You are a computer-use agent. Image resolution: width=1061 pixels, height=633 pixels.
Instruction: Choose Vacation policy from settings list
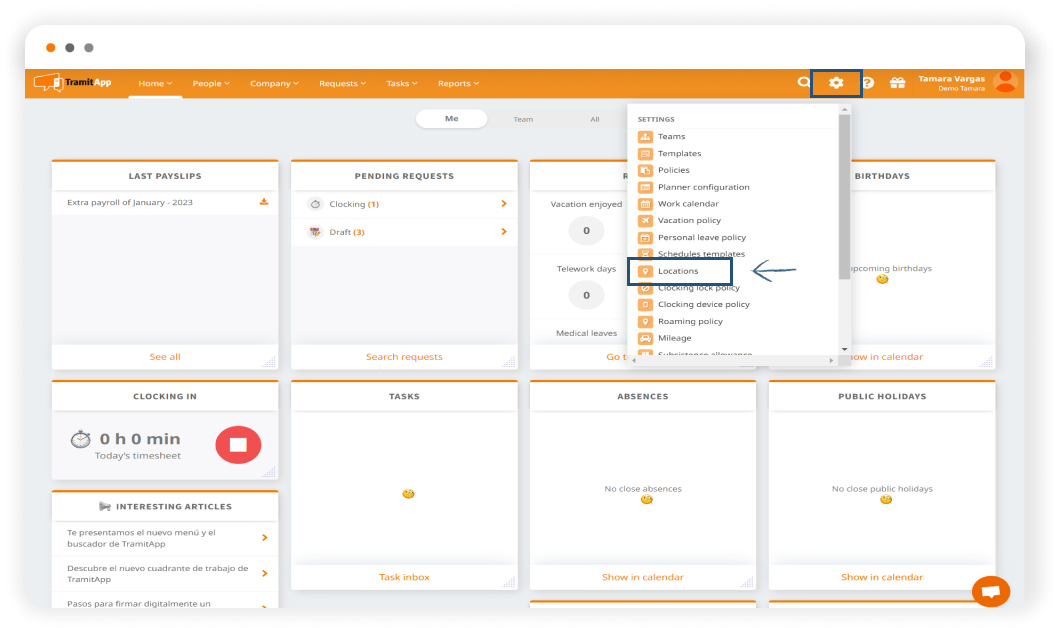(689, 220)
